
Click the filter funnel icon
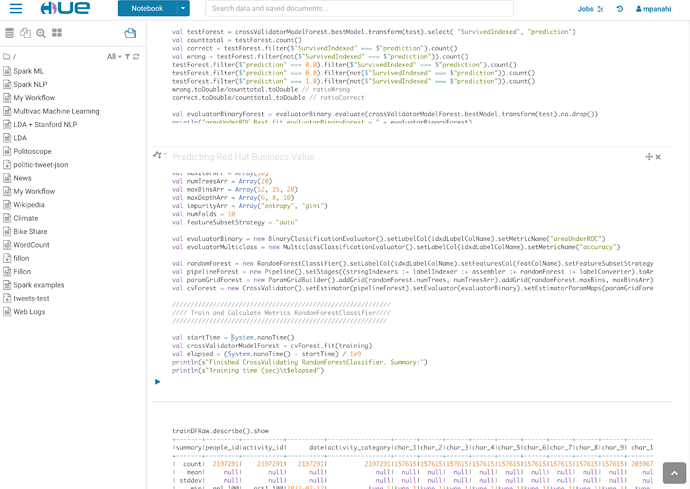pos(128,56)
